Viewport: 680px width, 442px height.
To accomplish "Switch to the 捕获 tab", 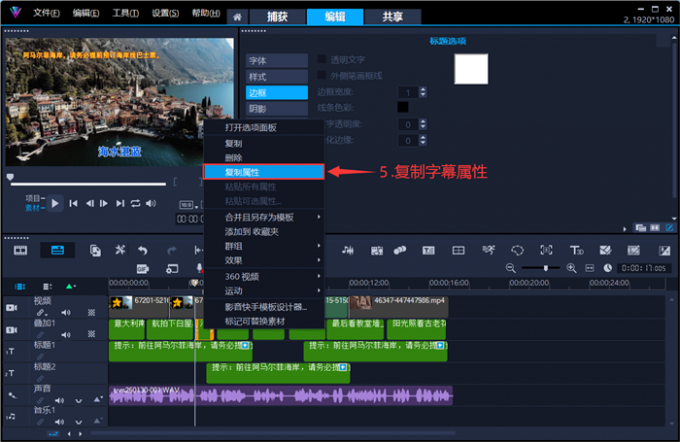I will tap(277, 17).
